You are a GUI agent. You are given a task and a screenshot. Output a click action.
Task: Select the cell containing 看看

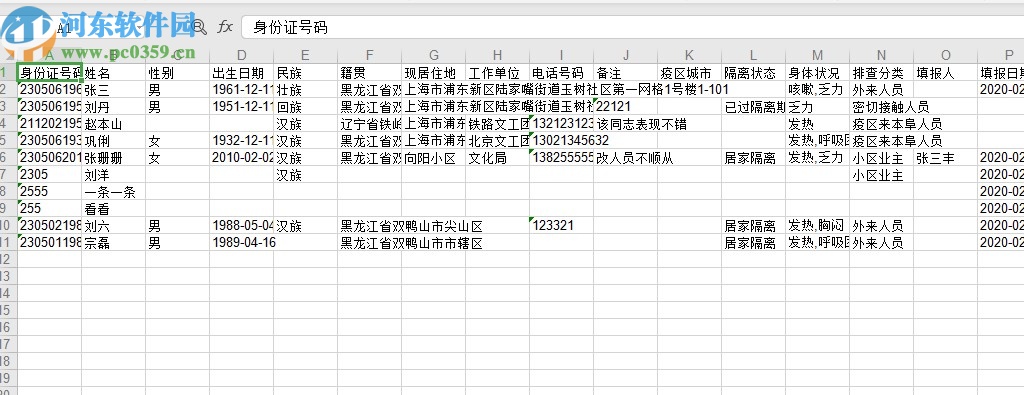[114, 208]
